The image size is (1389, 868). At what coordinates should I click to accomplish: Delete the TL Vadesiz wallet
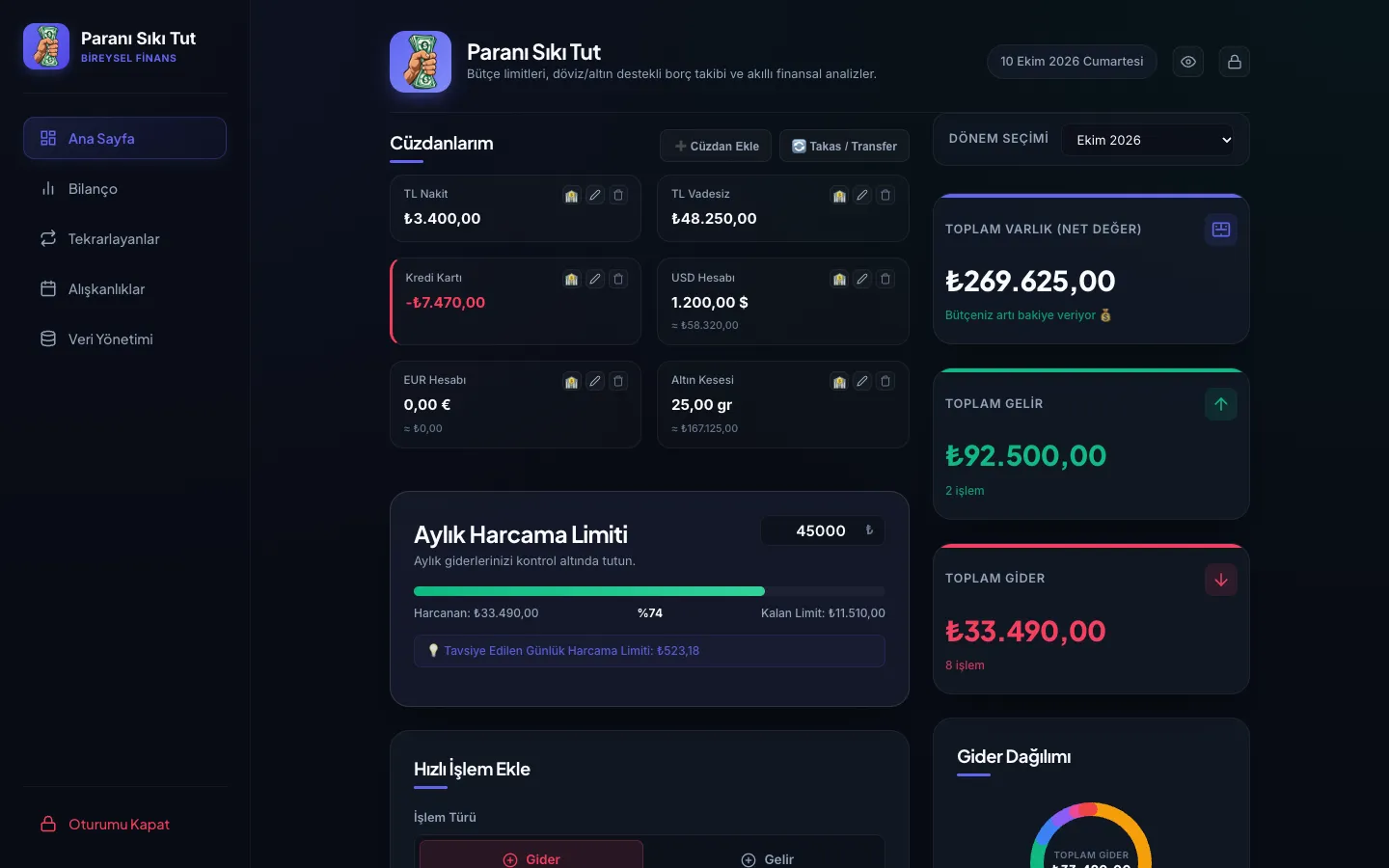[x=885, y=196]
